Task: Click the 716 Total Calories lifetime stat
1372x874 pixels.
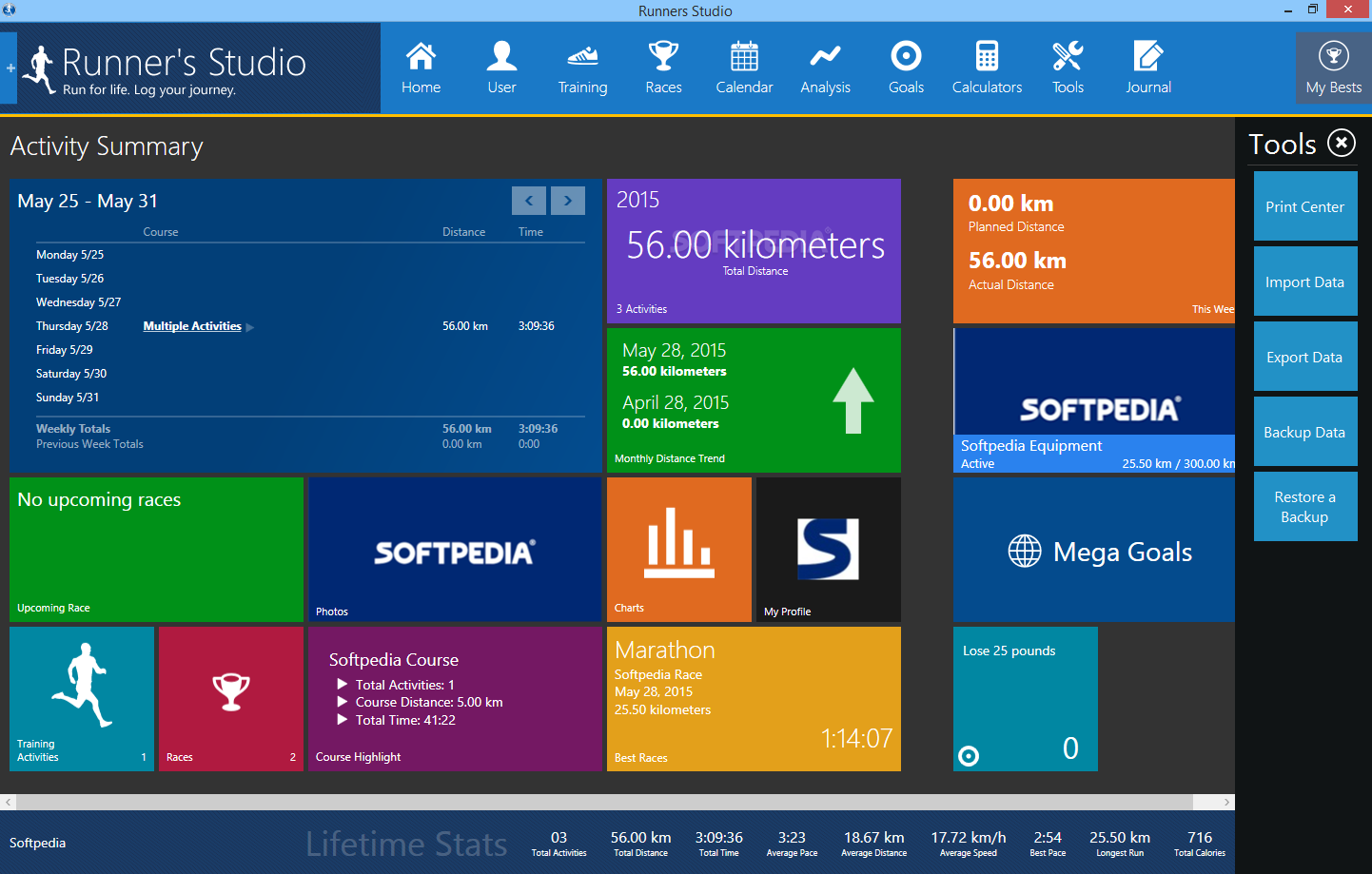Action: 1200,844
